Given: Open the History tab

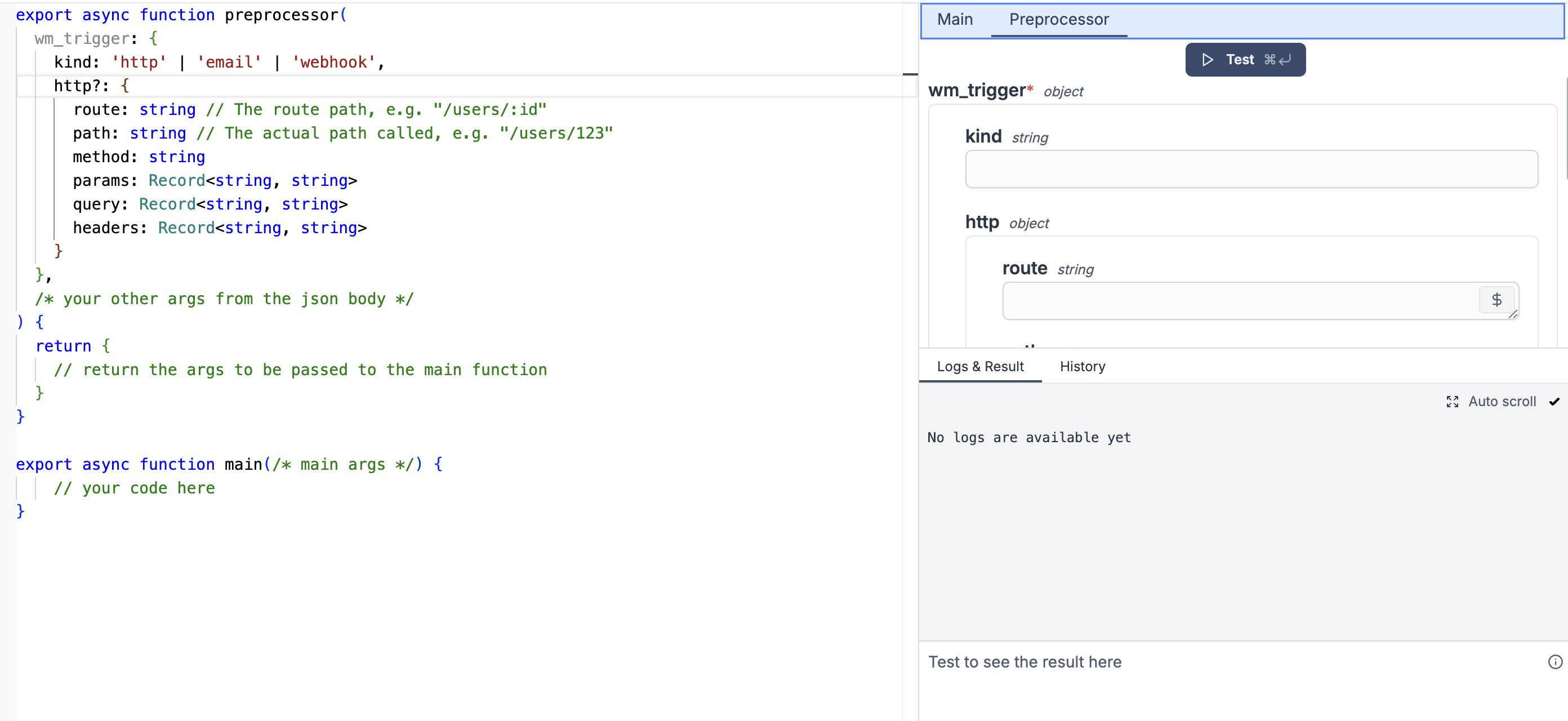Looking at the screenshot, I should (1083, 367).
